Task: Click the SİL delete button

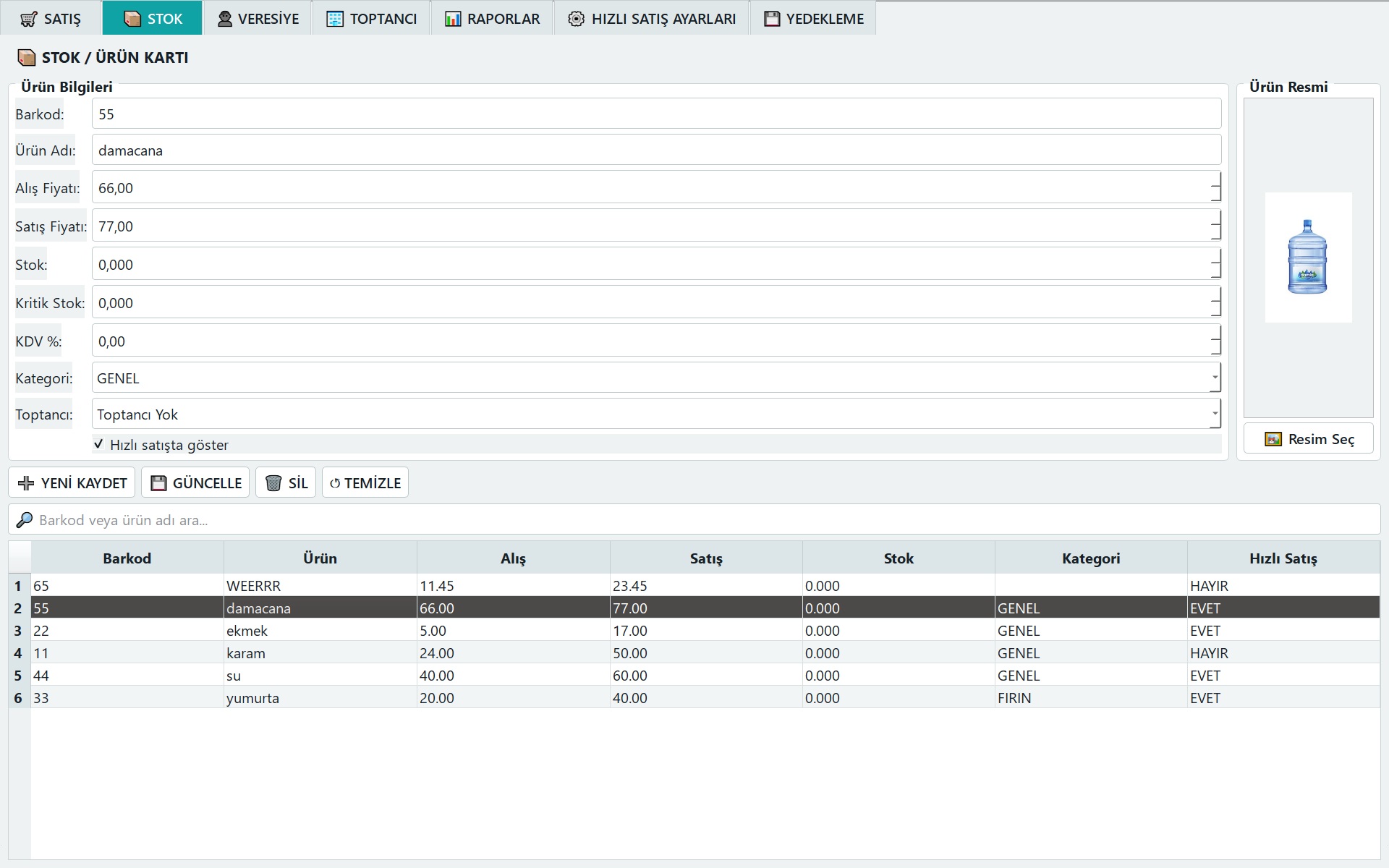Action: coord(286,482)
